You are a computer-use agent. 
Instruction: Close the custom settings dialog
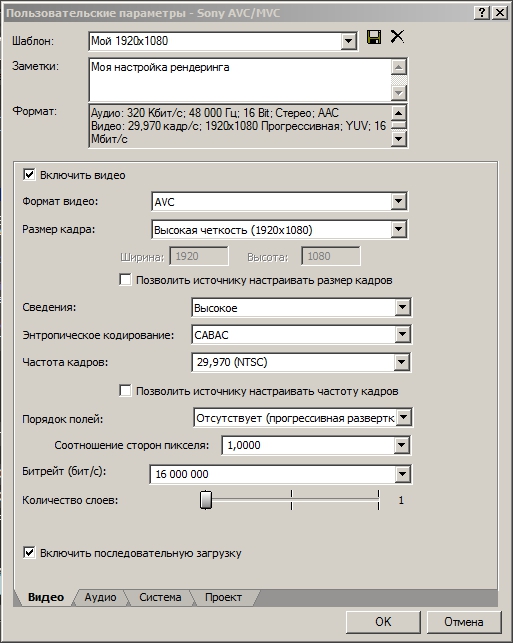(499, 13)
